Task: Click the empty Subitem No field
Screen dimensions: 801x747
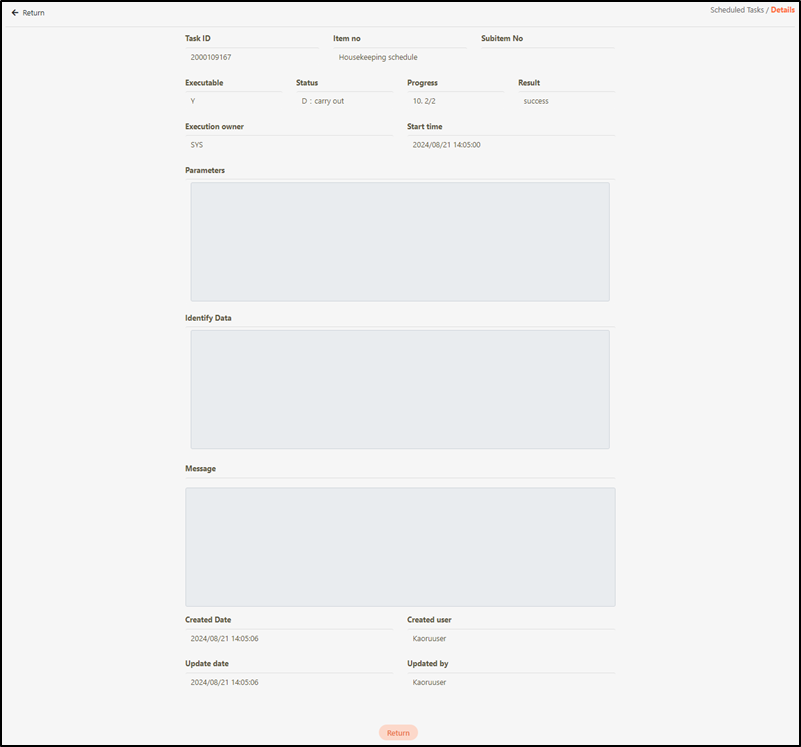Action: 547,58
